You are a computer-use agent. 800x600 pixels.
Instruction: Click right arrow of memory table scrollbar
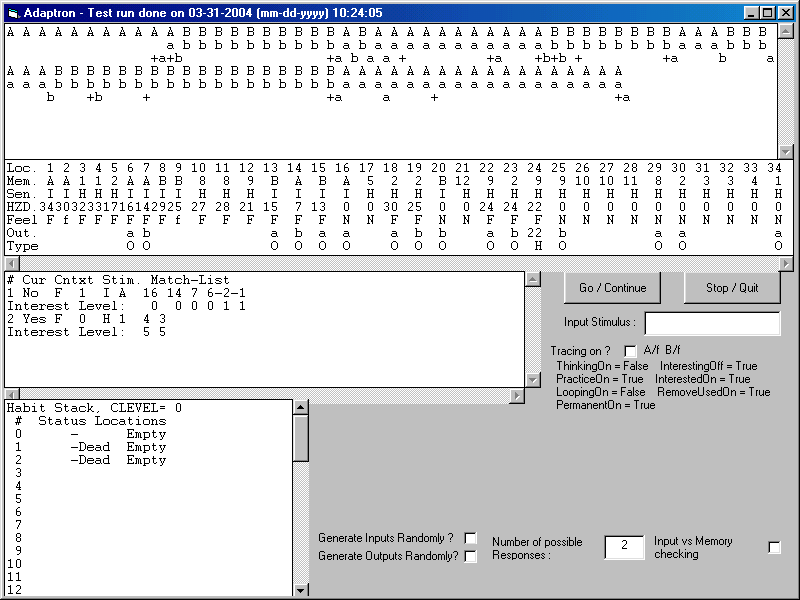pyautogui.click(x=786, y=264)
